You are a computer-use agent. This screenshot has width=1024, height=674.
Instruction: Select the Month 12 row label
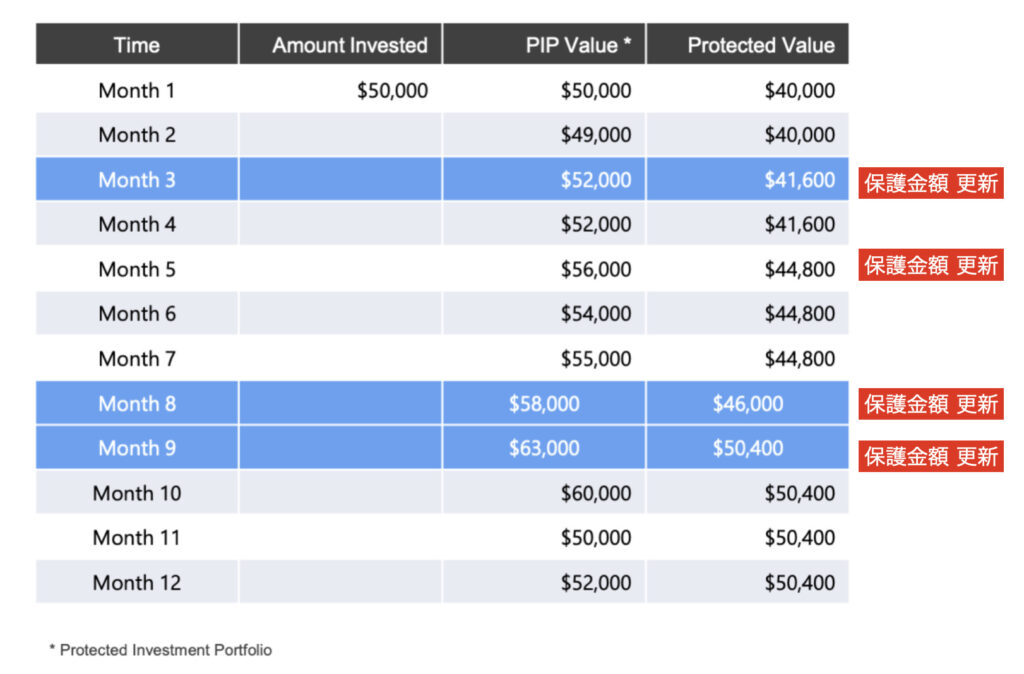coord(137,582)
